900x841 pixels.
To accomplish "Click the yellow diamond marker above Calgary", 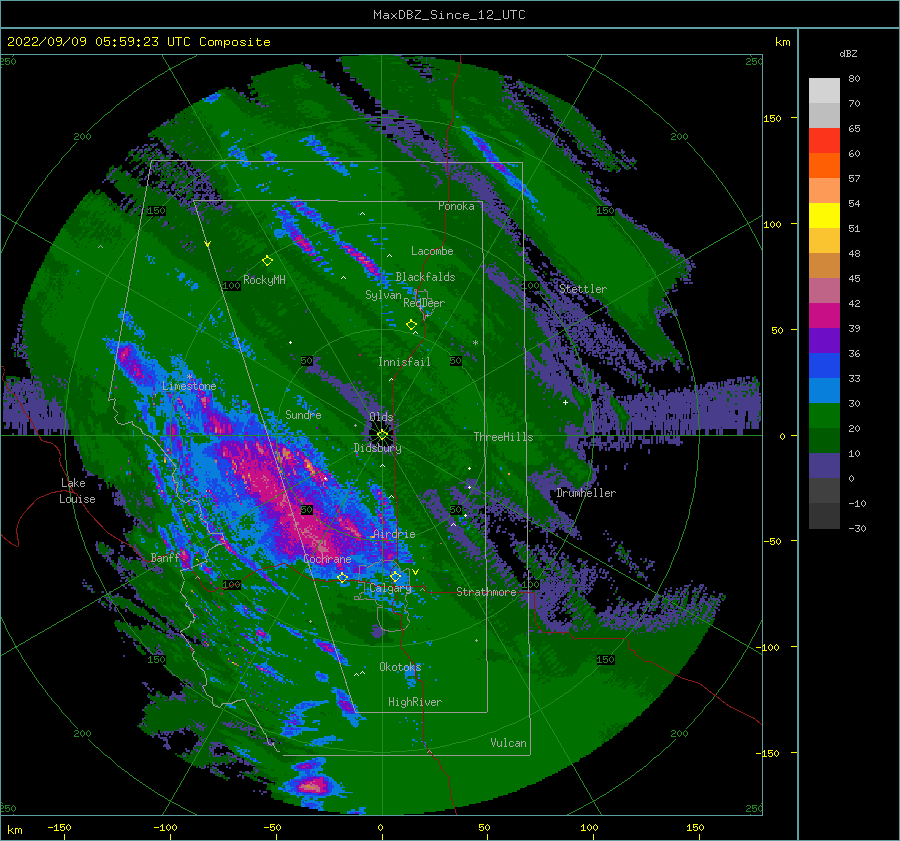I will click(x=395, y=576).
